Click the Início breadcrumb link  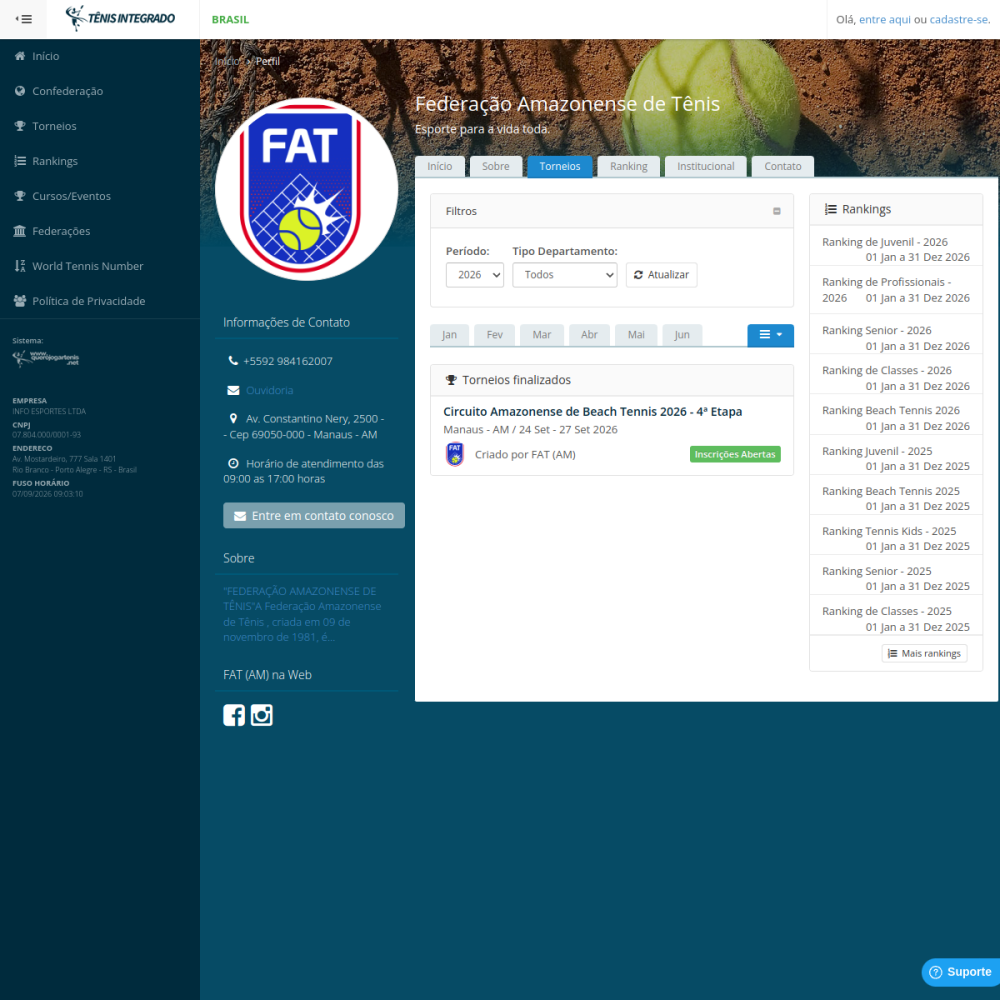click(x=227, y=61)
